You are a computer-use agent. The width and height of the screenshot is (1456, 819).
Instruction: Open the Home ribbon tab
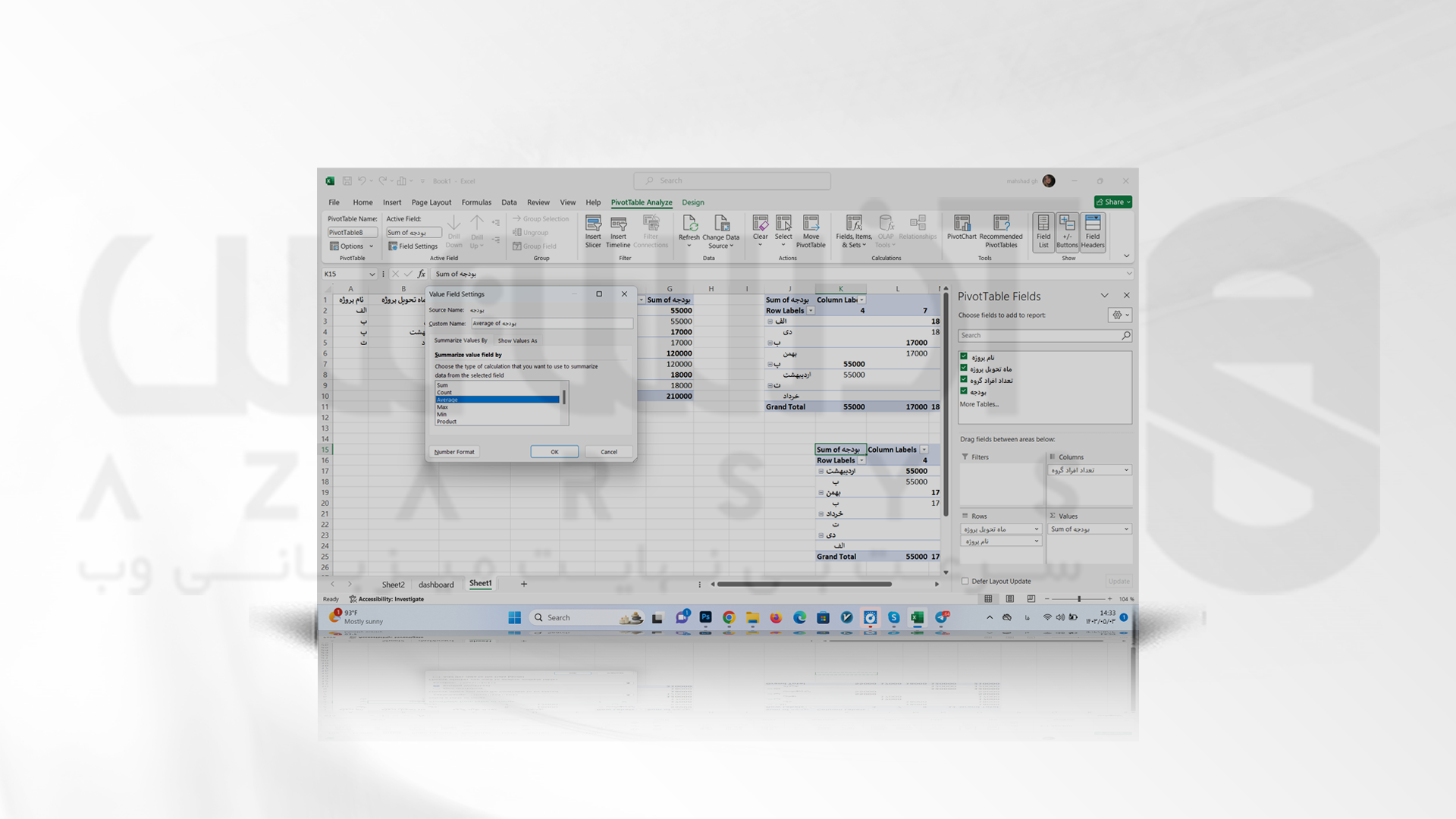click(x=362, y=202)
